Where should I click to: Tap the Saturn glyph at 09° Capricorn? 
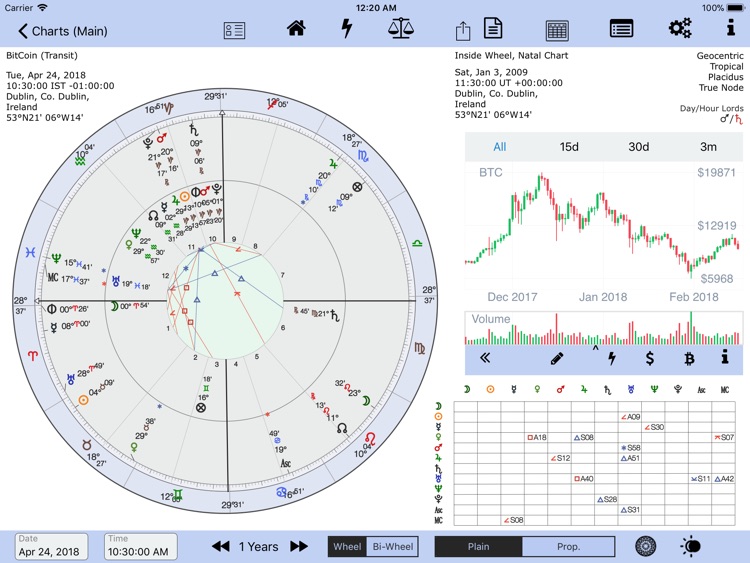(193, 129)
